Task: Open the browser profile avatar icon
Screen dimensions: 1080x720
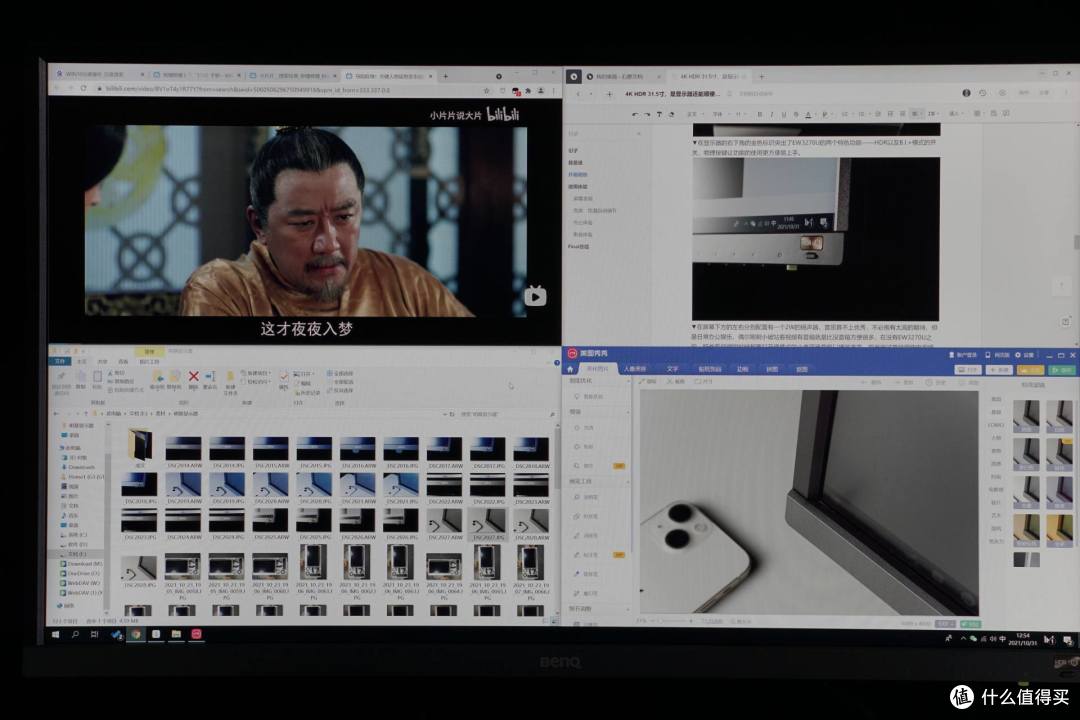Action: (x=541, y=90)
